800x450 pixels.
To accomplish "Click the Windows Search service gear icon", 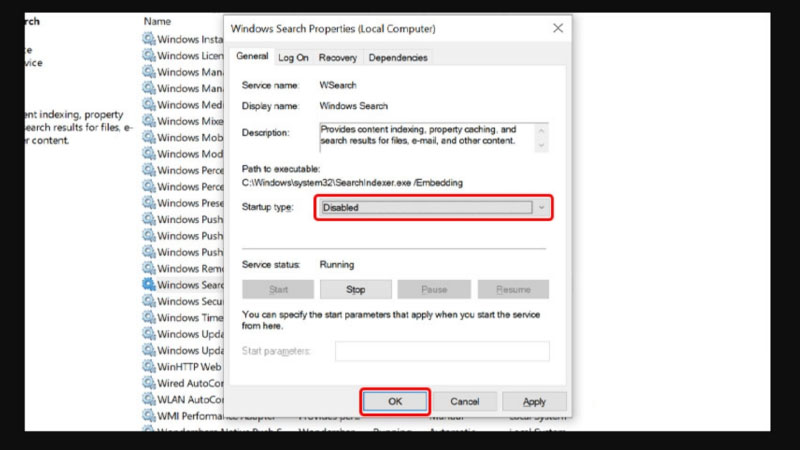I will point(149,284).
